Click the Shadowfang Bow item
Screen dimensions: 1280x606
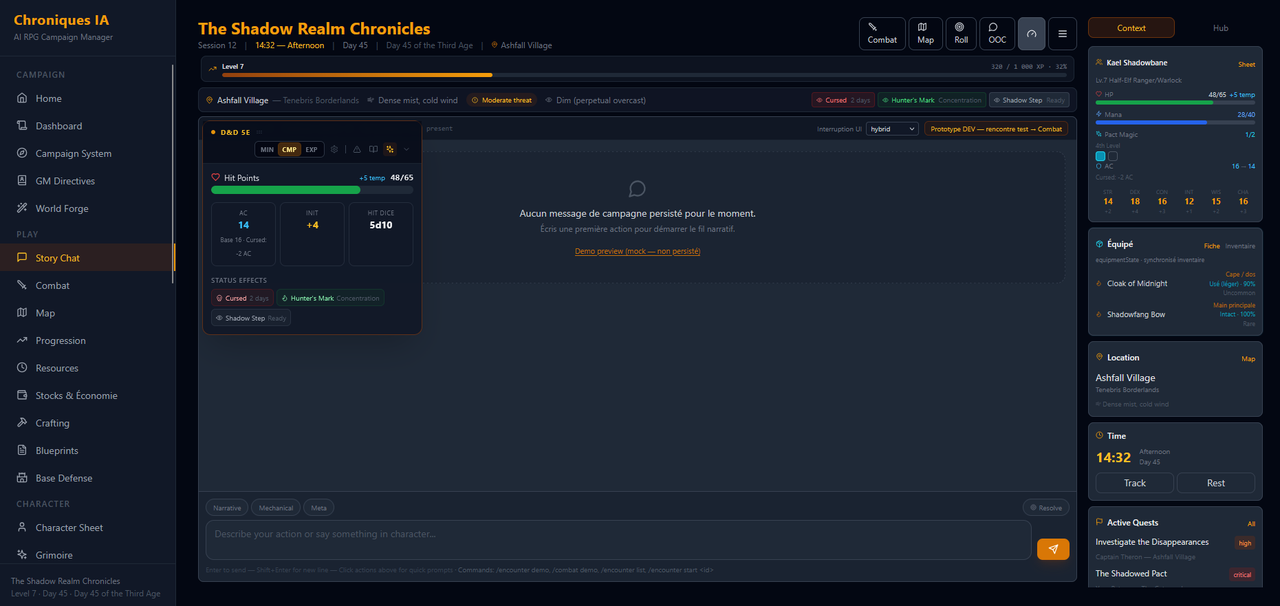1175,314
